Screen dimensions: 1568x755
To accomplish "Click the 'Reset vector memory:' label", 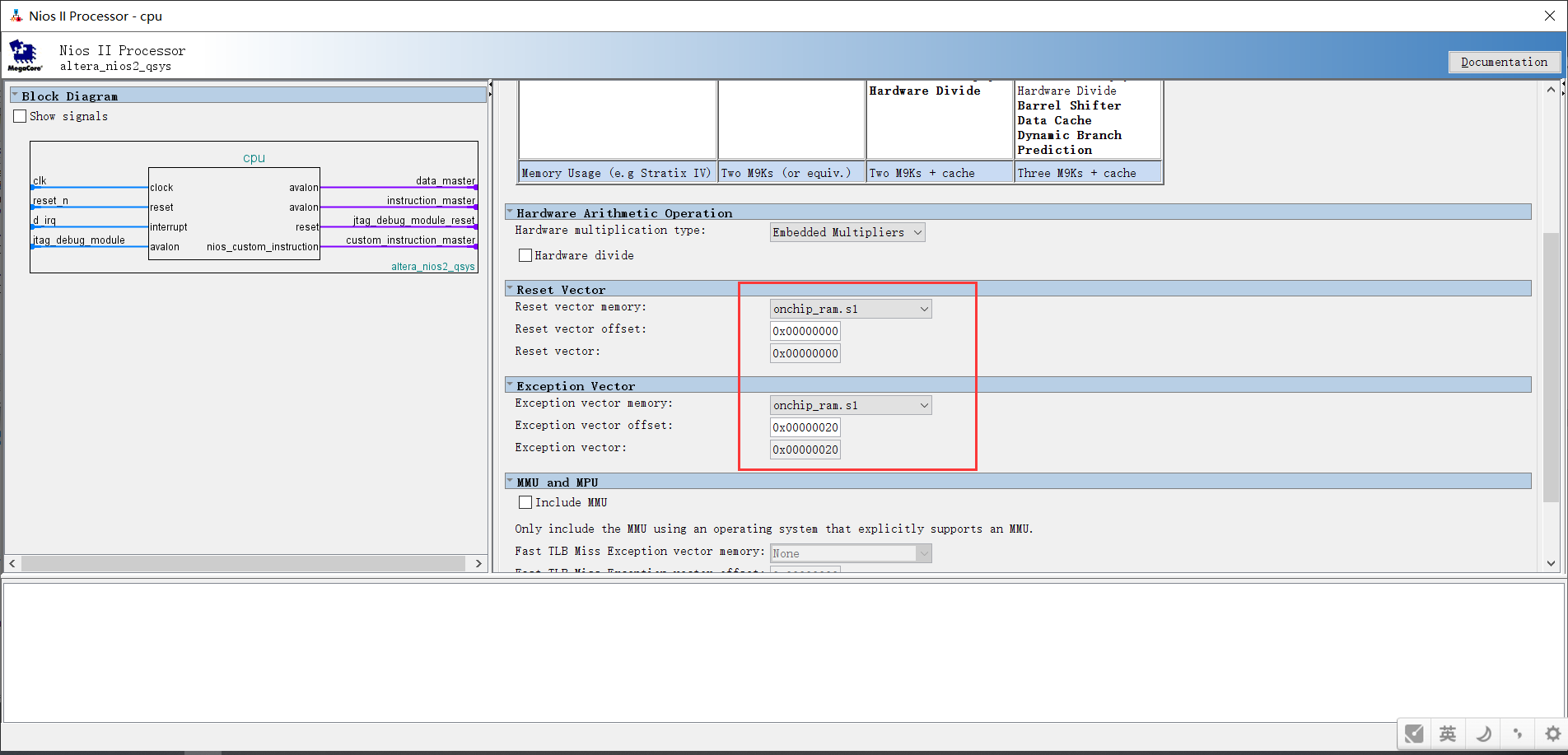I will click(581, 307).
